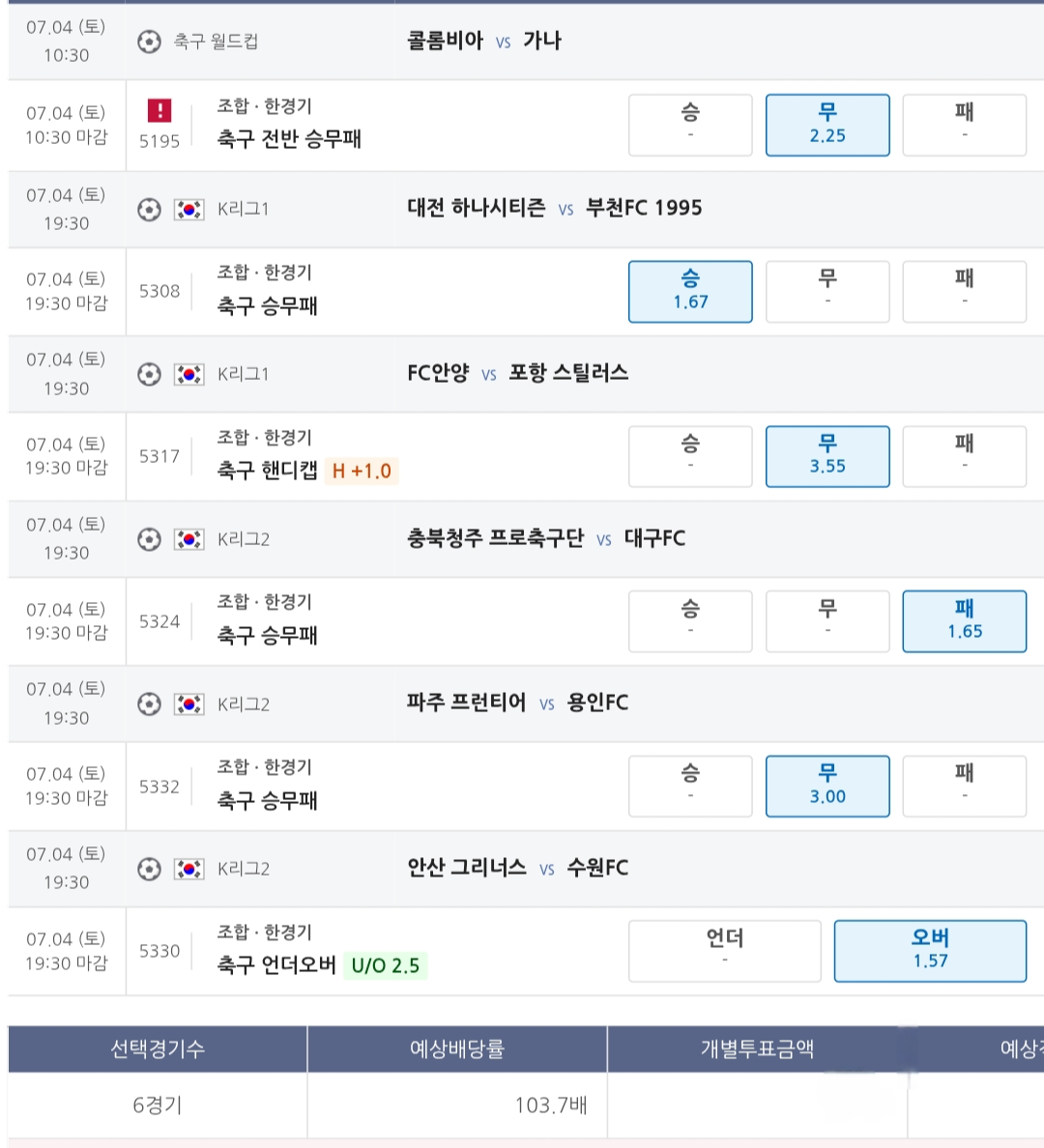
Task: Click the soccer ball icon in 대전 하나시티즌 row
Action: (150, 210)
